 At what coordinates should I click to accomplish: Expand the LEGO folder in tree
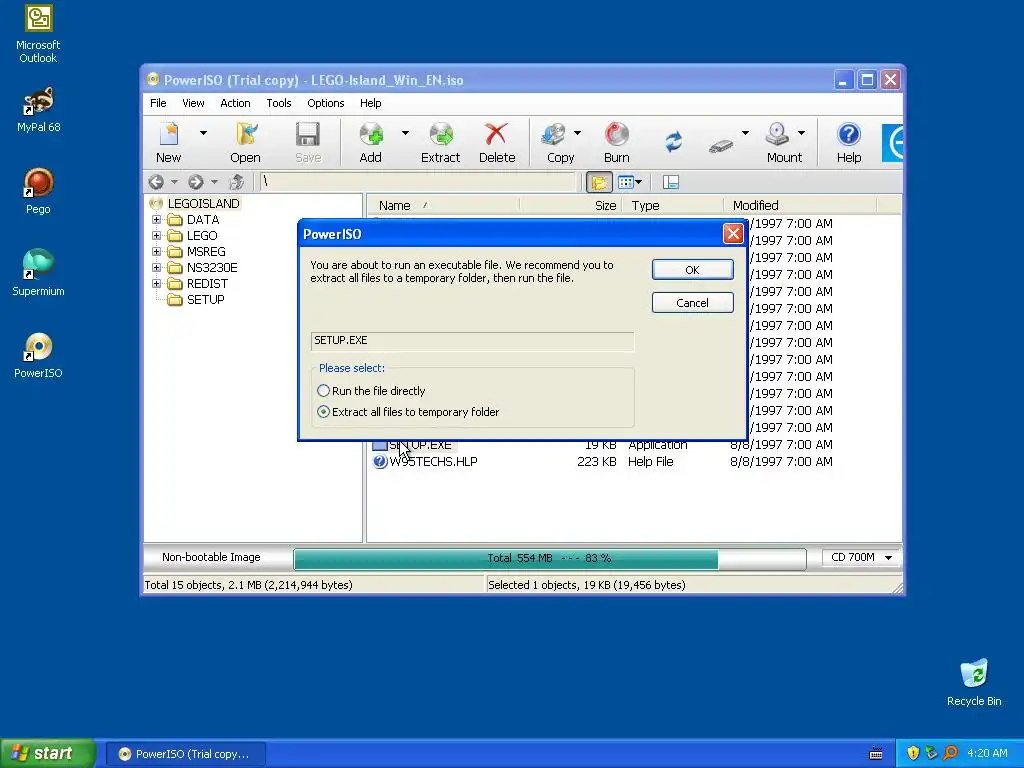click(x=157, y=235)
